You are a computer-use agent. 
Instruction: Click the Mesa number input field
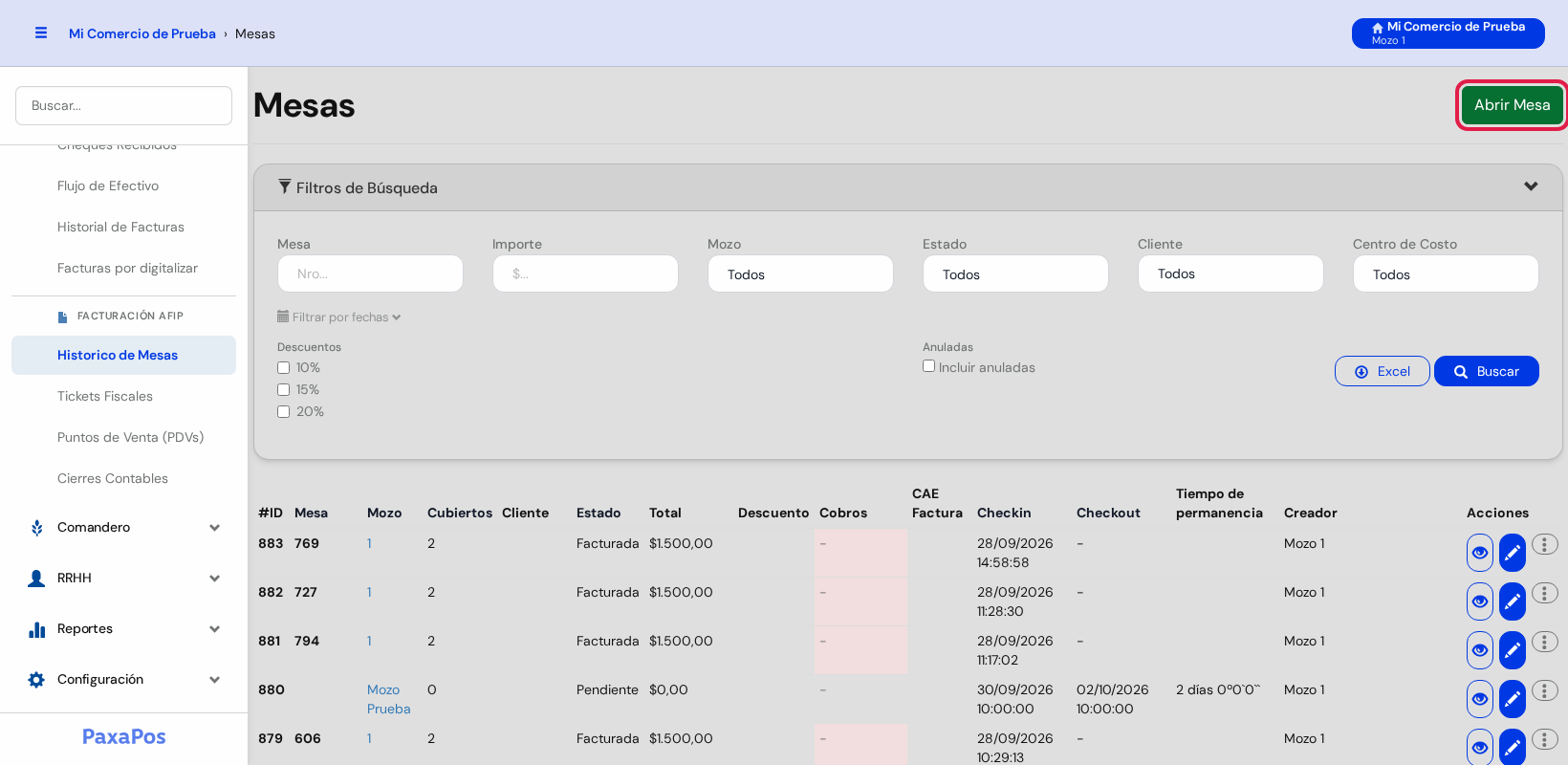pos(370,273)
